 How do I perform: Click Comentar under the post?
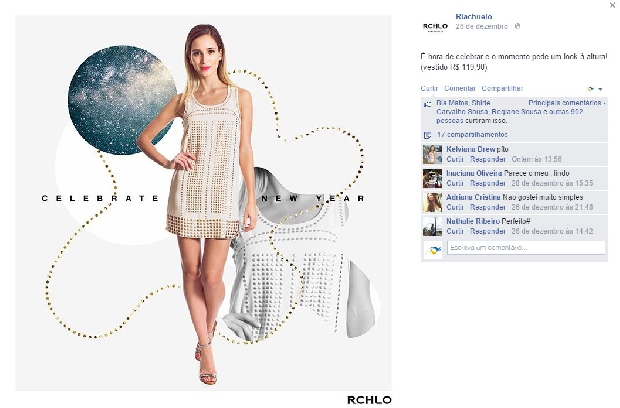459,88
